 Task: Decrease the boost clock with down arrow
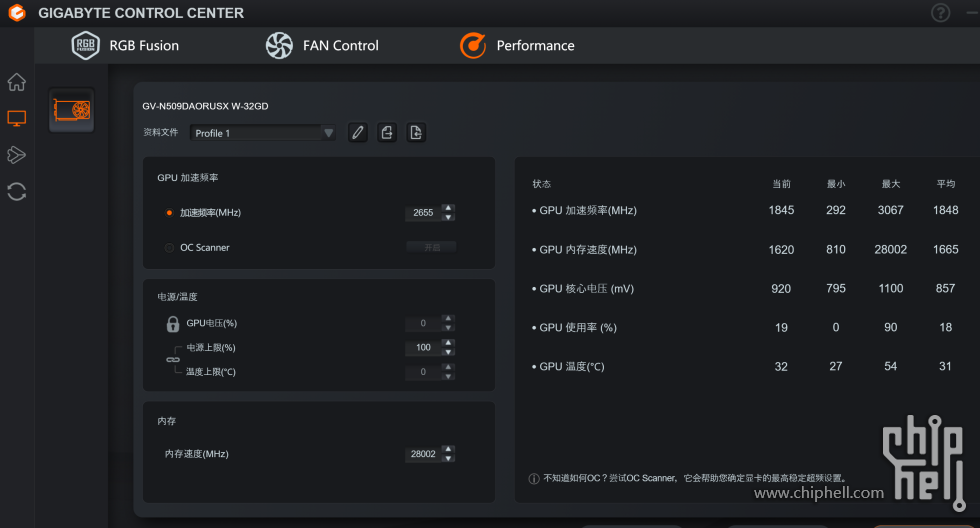pyautogui.click(x=448, y=217)
